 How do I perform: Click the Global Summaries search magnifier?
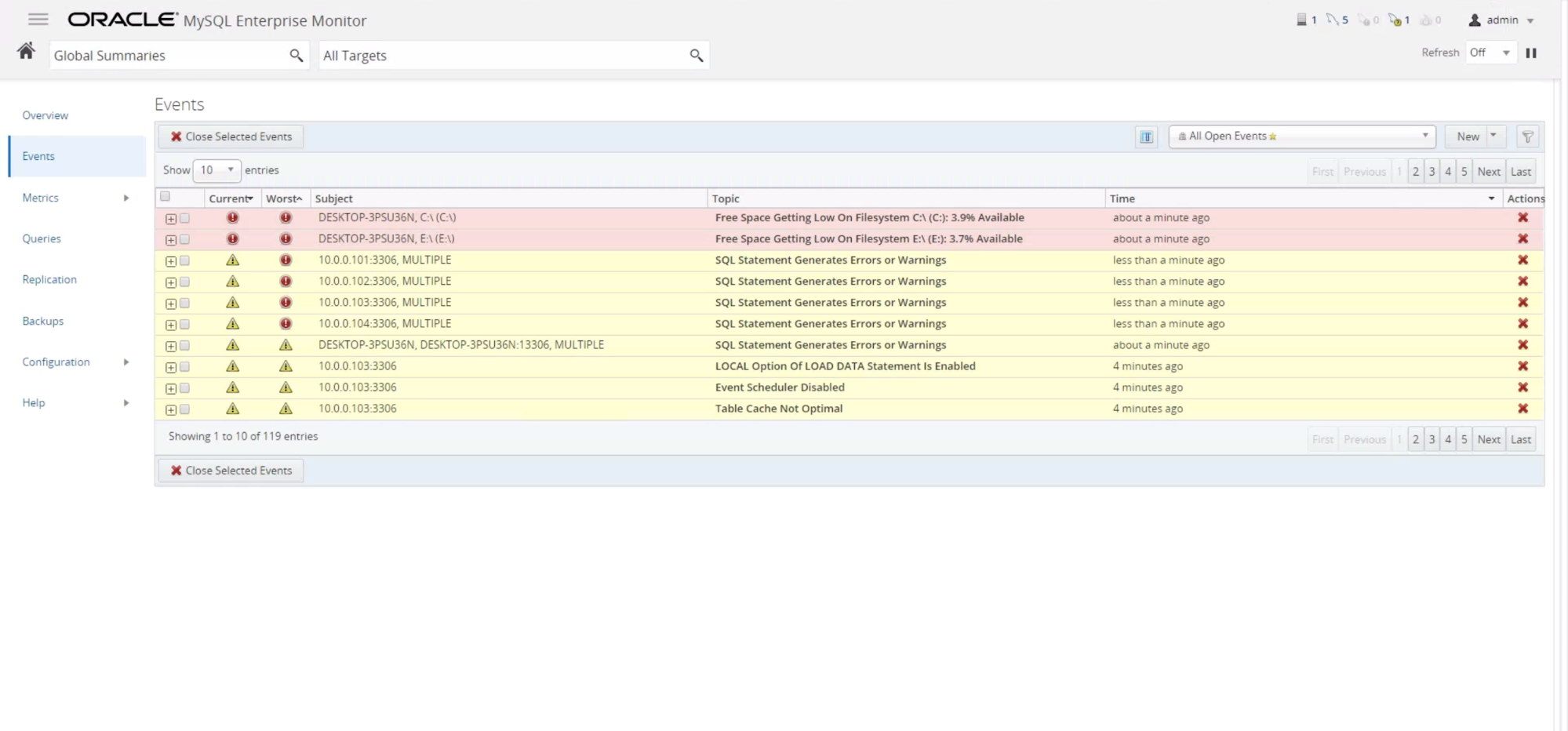tap(296, 55)
